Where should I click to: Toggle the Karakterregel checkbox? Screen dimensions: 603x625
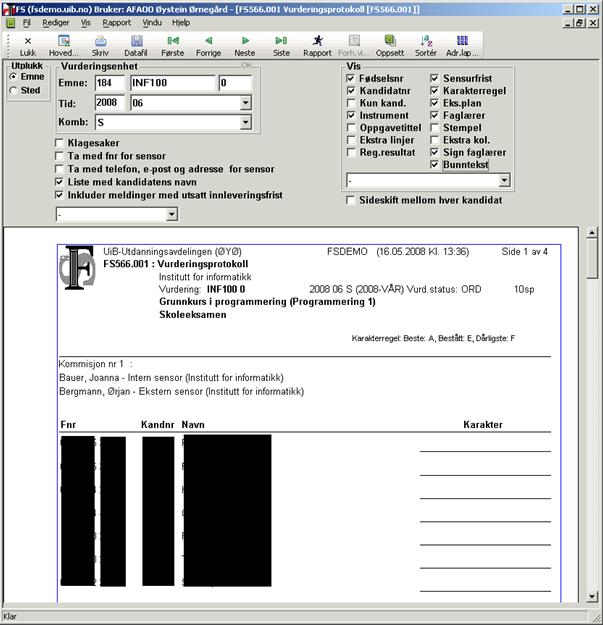click(x=434, y=91)
